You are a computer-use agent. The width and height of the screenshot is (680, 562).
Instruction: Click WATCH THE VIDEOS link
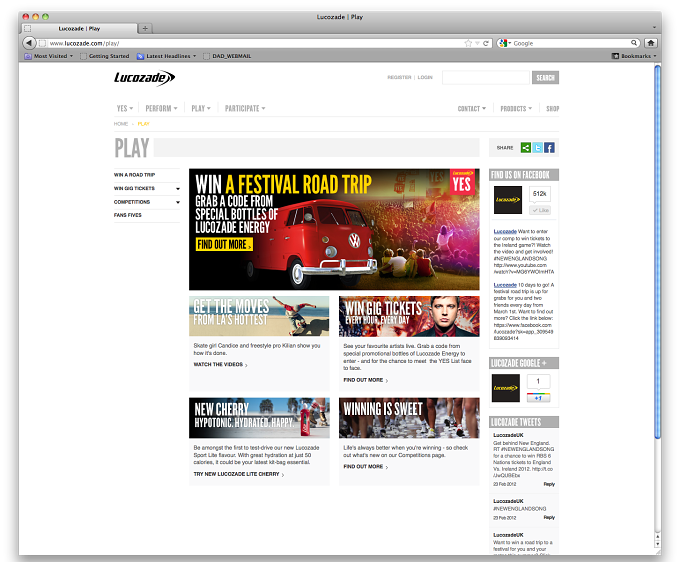220,365
